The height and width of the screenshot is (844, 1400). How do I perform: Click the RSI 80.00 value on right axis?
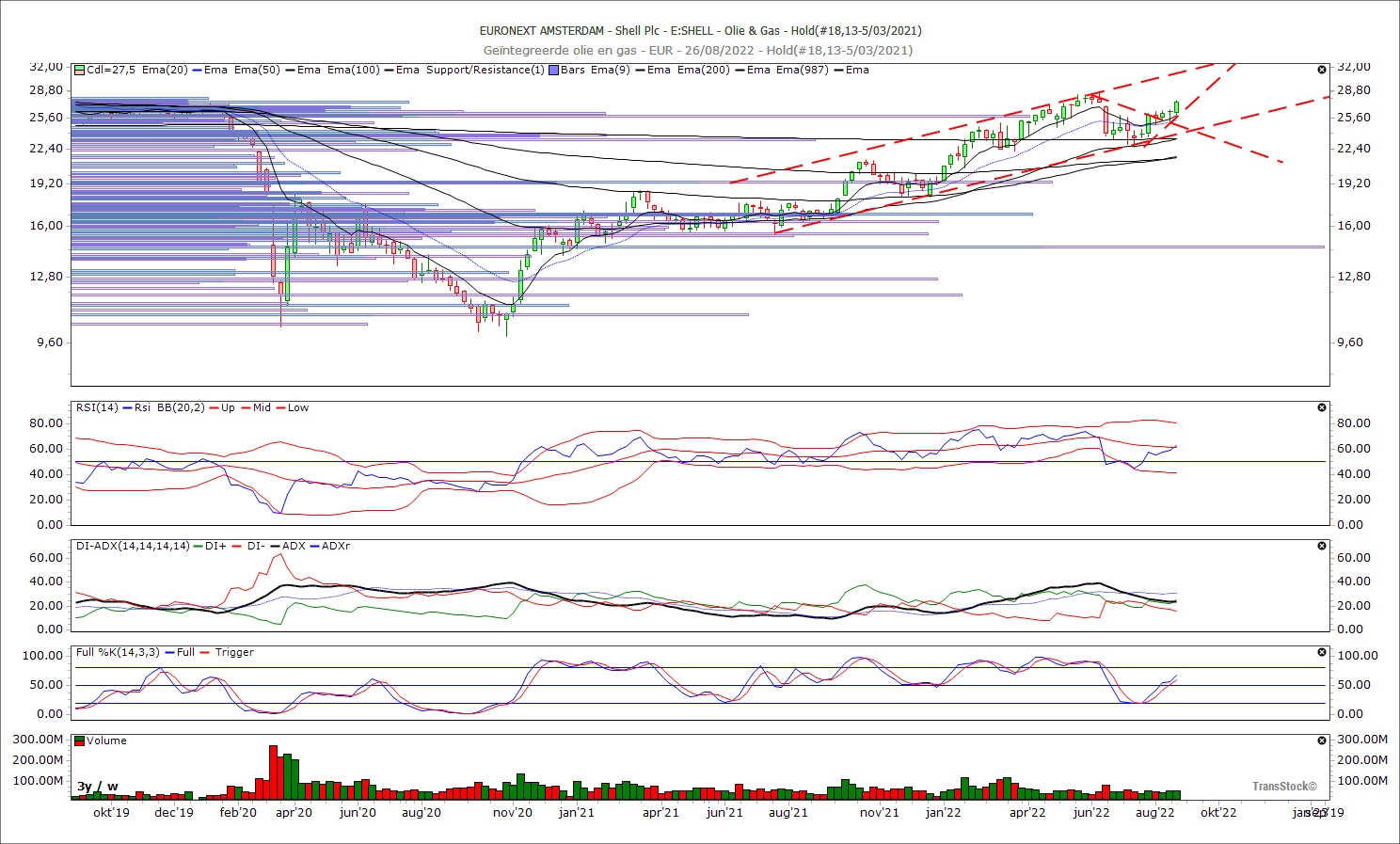(x=1354, y=423)
